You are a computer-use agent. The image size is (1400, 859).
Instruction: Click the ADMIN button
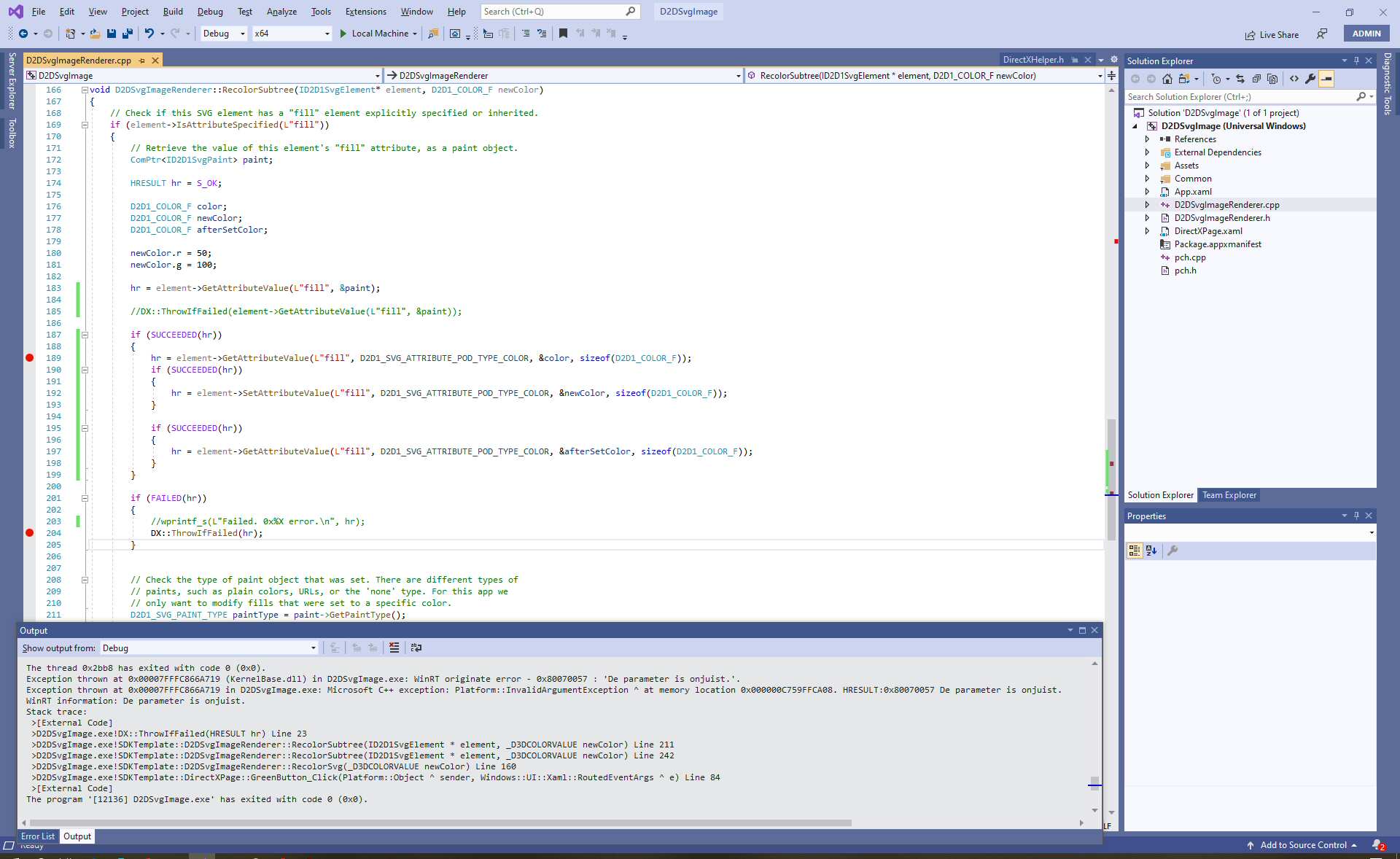1366,34
